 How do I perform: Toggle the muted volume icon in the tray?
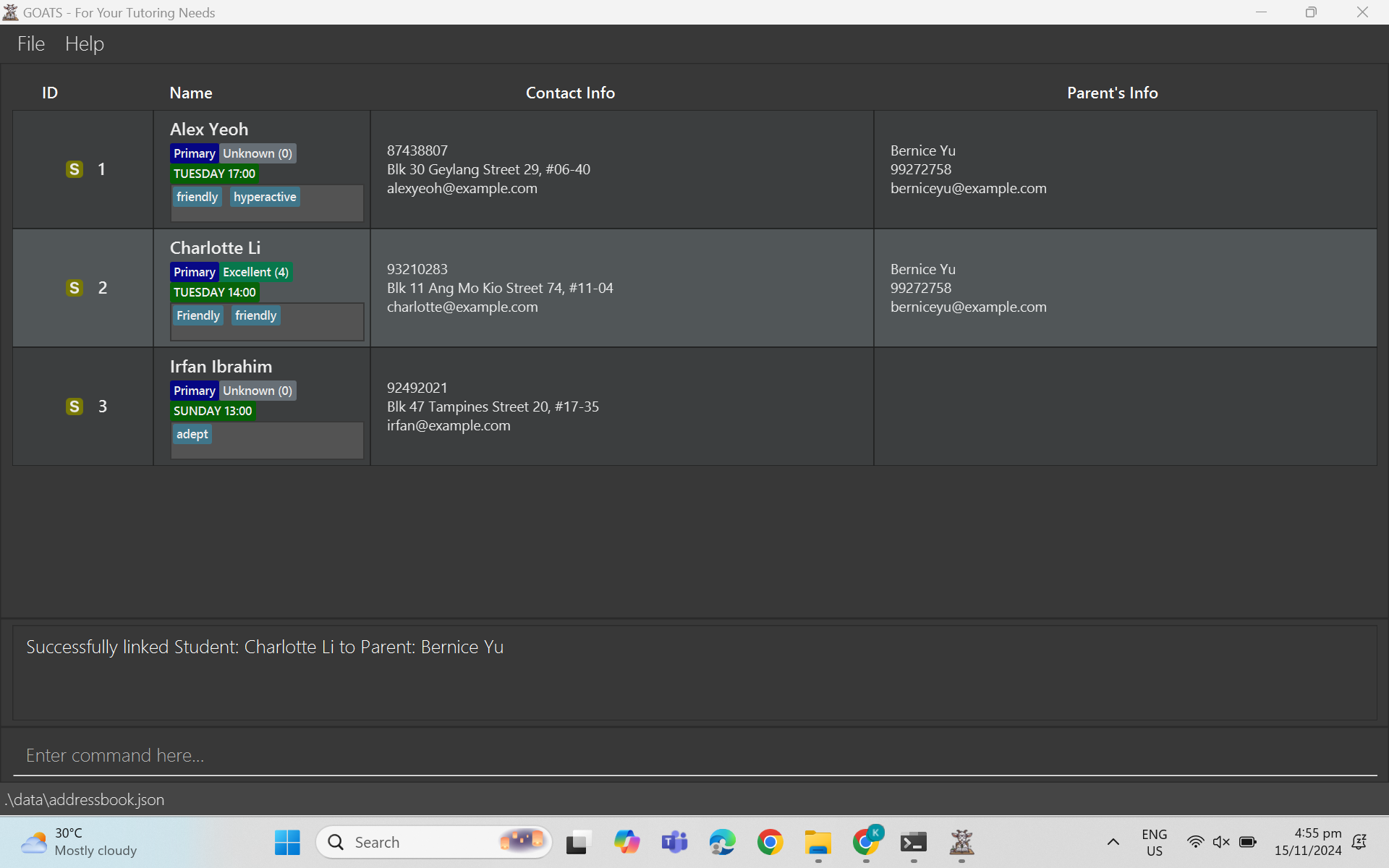point(1221,842)
